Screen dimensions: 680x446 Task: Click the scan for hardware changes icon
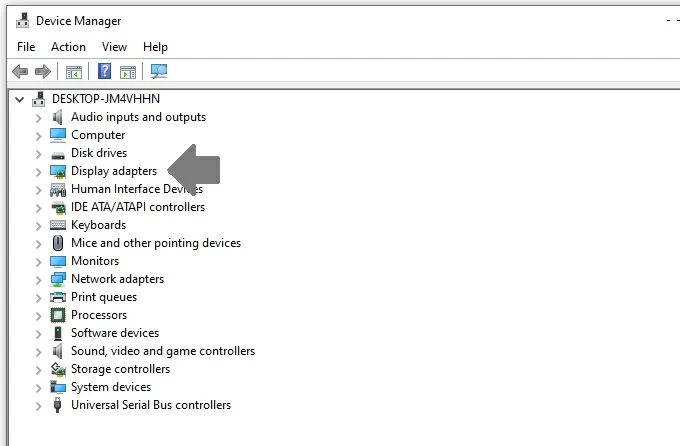click(x=159, y=72)
